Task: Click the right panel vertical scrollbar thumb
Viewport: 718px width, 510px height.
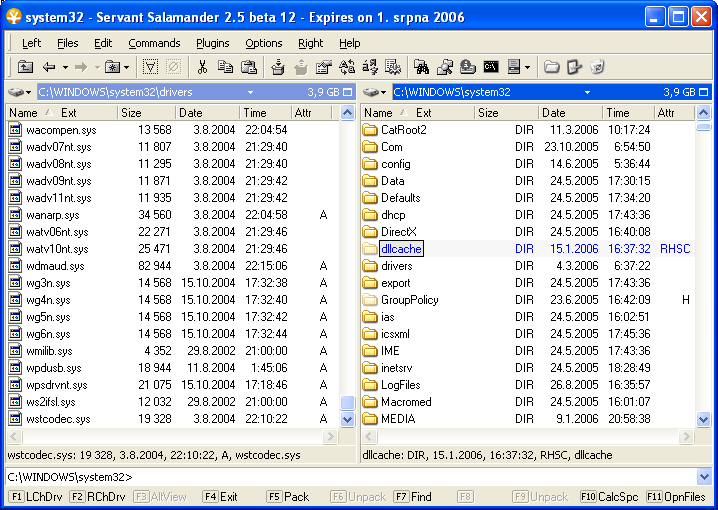Action: tap(704, 126)
